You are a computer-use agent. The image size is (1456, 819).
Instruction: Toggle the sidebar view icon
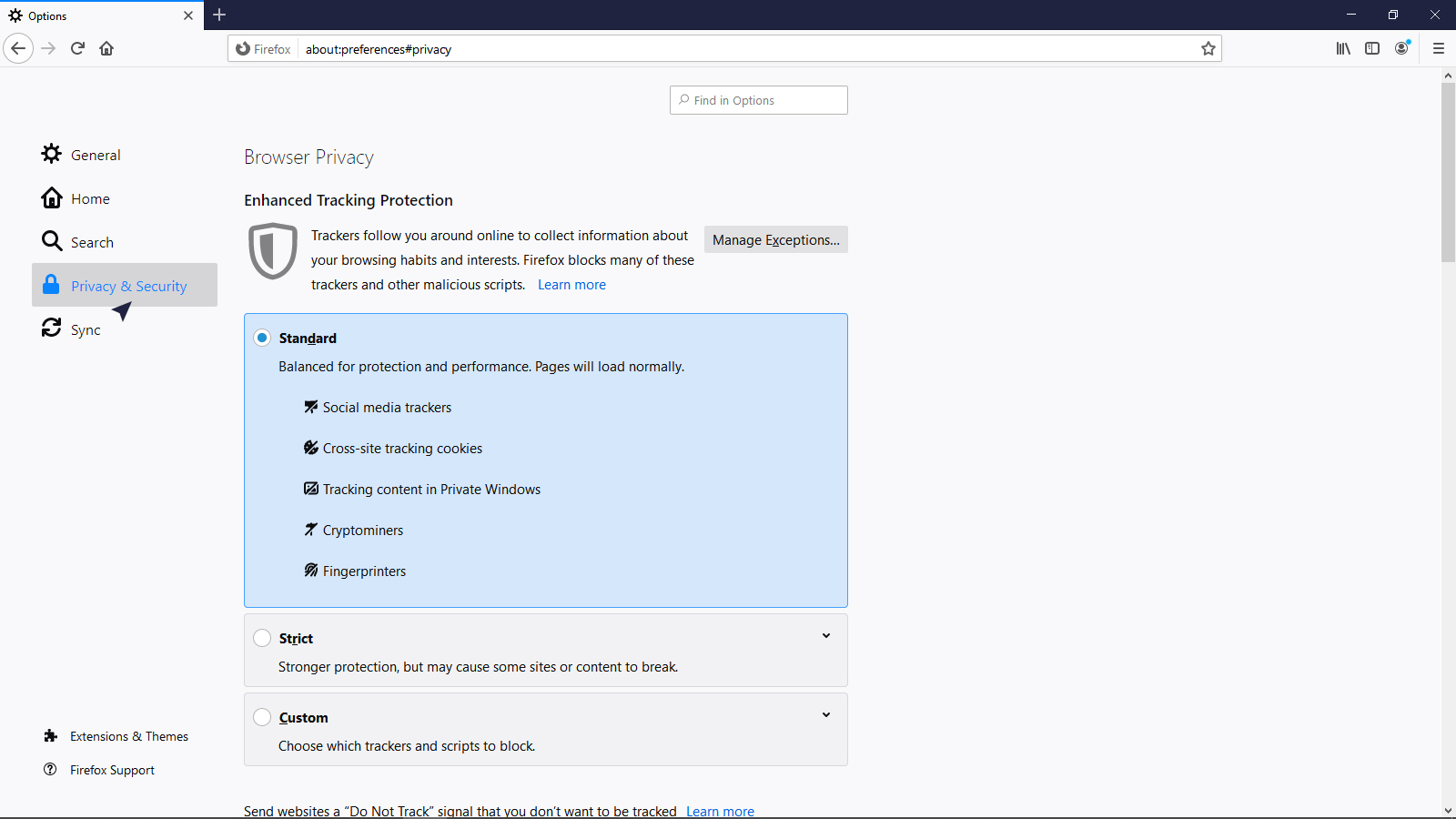pos(1372,48)
